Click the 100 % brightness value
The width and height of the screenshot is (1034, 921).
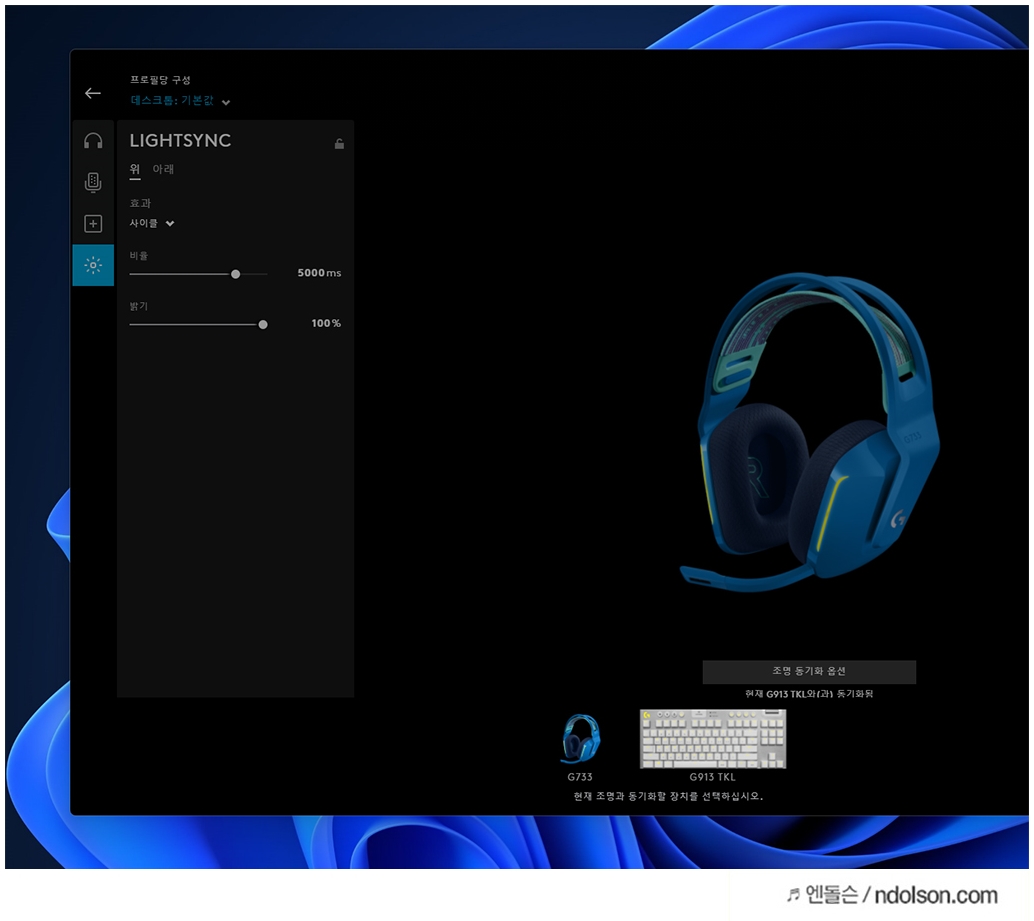tap(326, 323)
